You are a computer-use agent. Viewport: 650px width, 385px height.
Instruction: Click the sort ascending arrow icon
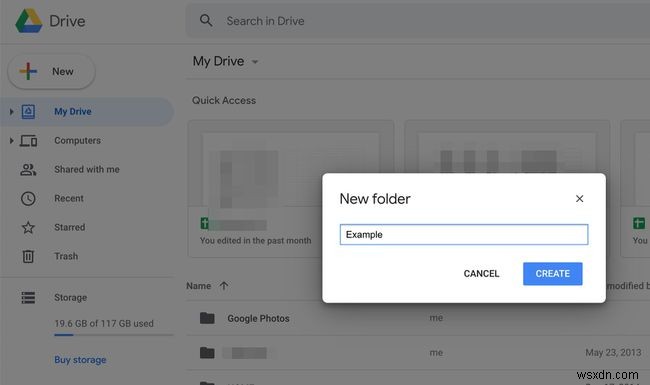[x=224, y=286]
